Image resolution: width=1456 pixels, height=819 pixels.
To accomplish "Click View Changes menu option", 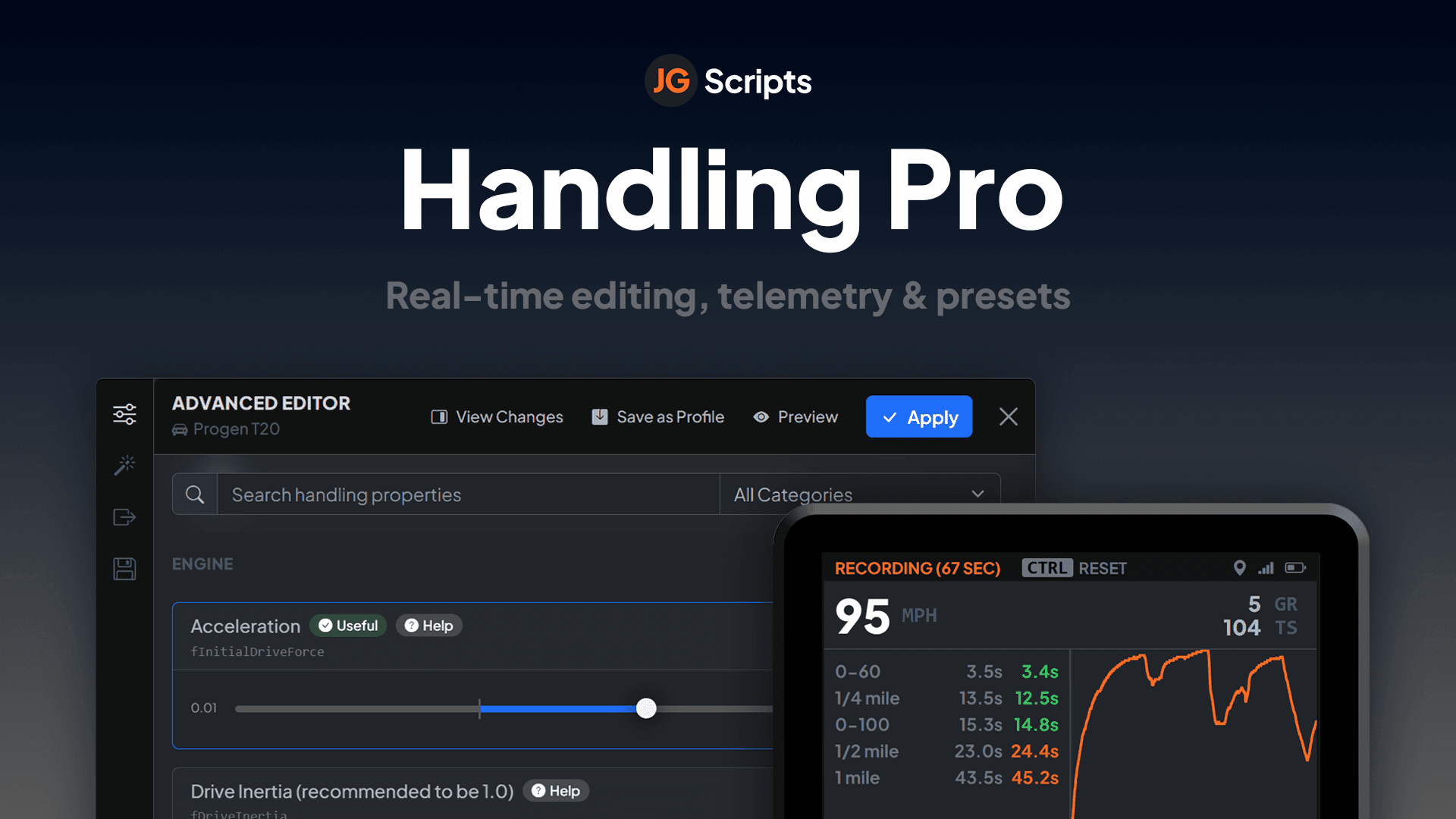I will tap(497, 417).
